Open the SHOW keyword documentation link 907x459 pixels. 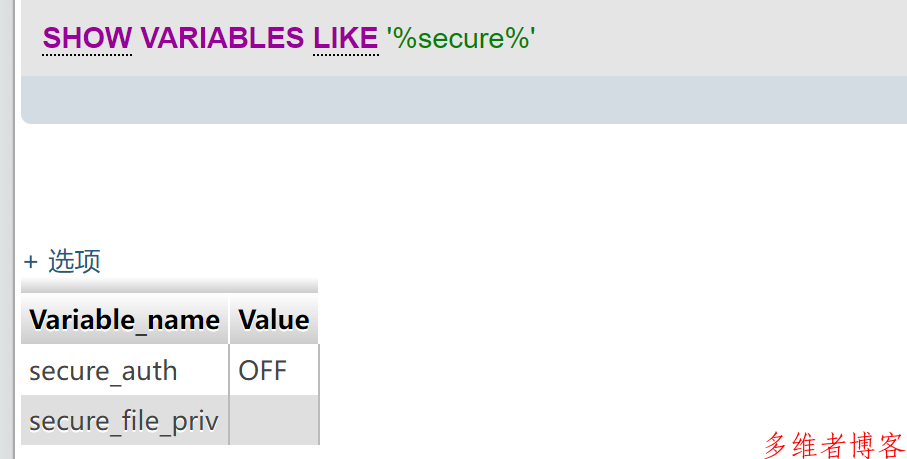point(87,38)
